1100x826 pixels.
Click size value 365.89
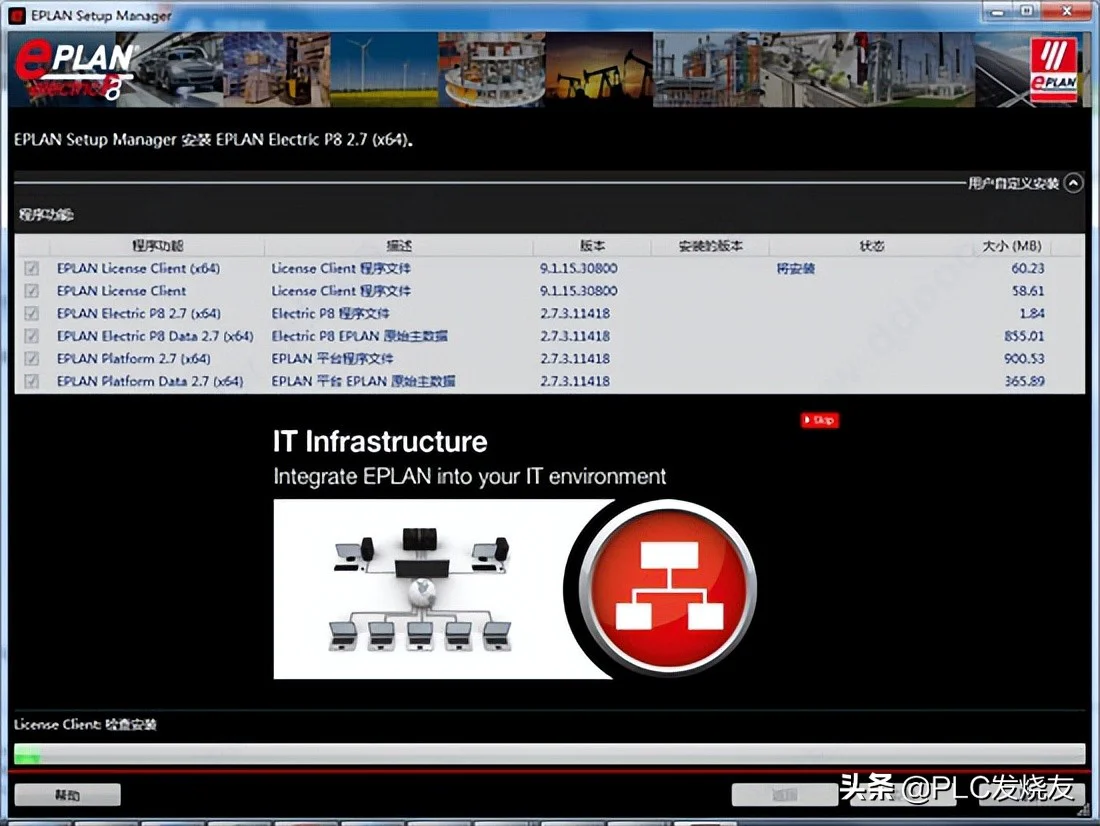(1024, 381)
